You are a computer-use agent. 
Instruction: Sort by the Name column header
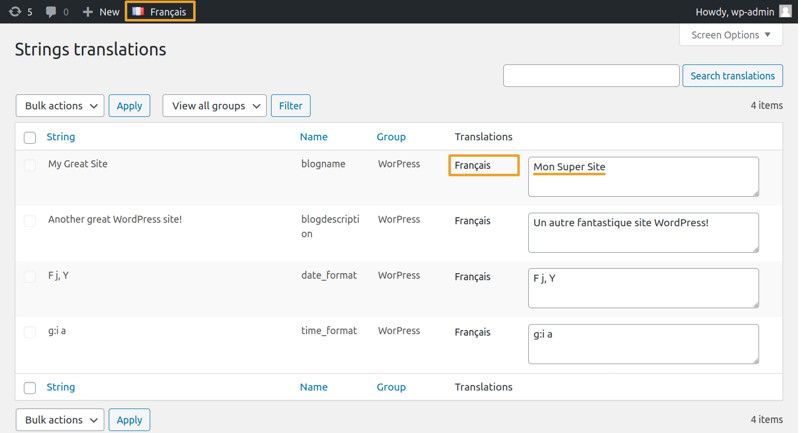(313, 137)
